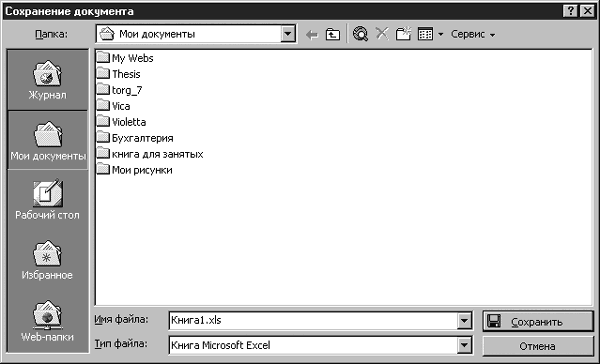Select the Thesis folder

coord(118,74)
